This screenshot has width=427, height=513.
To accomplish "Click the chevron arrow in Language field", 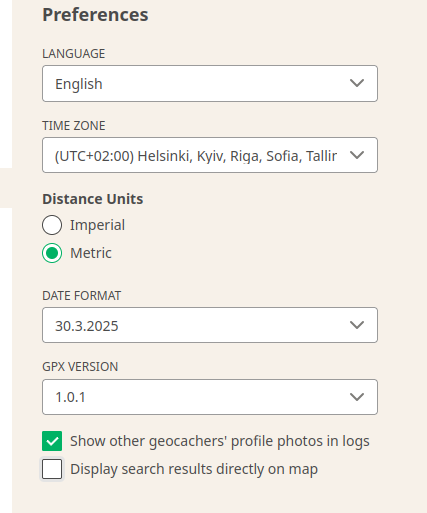I will coord(357,83).
